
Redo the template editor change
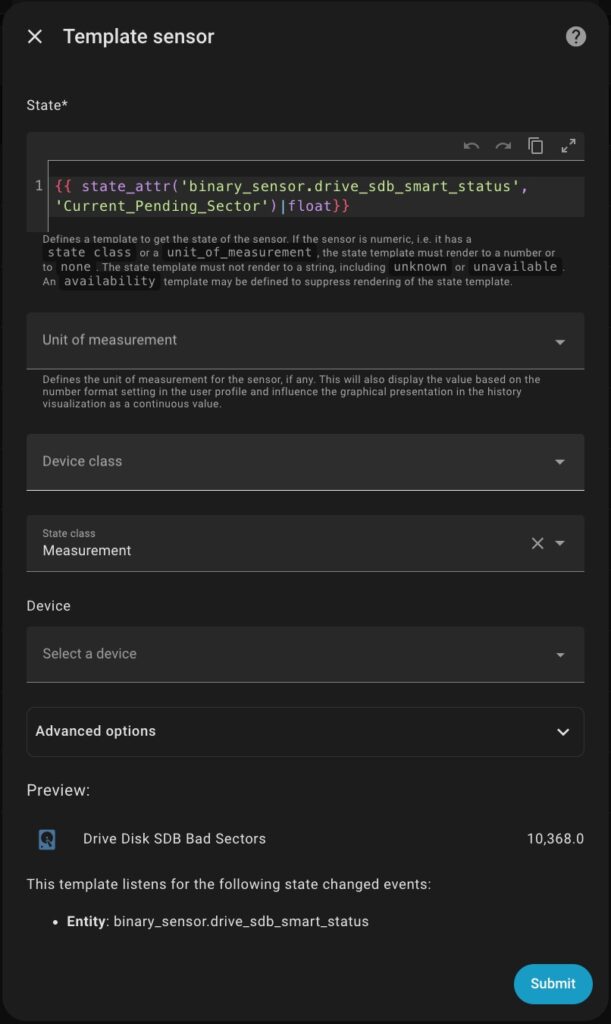pyautogui.click(x=503, y=146)
